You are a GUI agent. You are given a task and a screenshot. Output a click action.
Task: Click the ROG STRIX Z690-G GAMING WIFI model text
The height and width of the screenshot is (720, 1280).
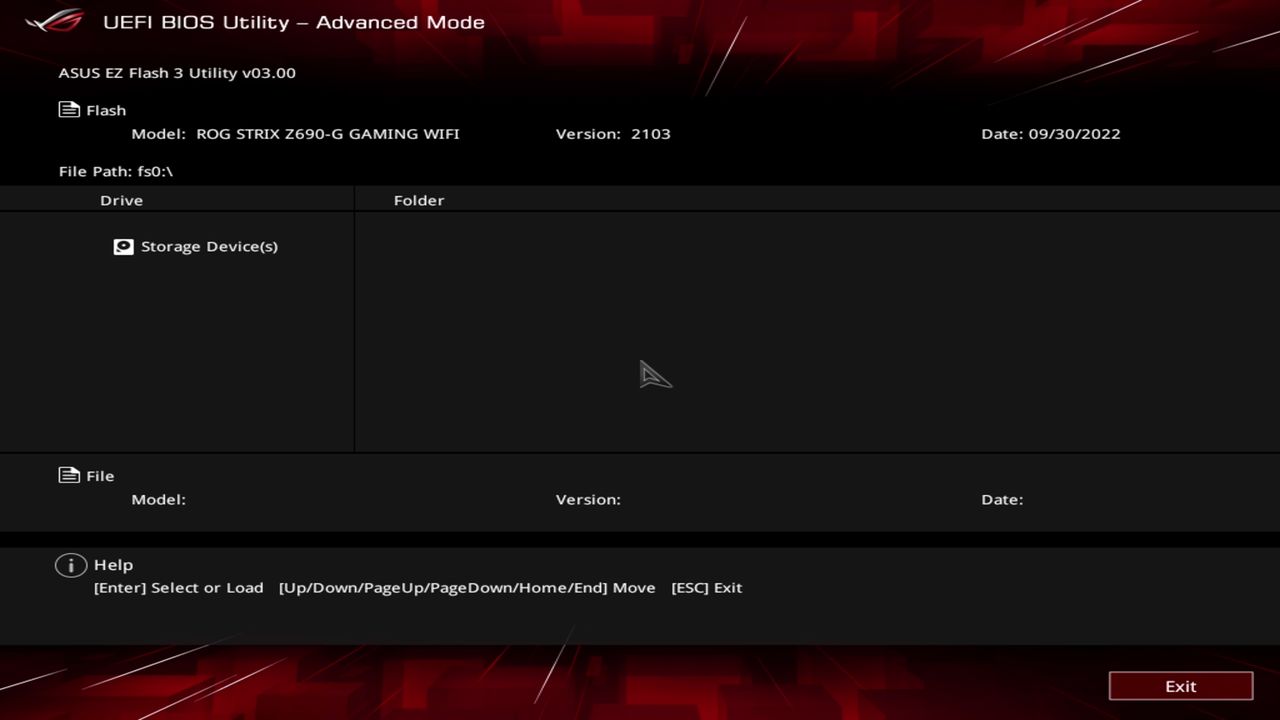pyautogui.click(x=328, y=133)
